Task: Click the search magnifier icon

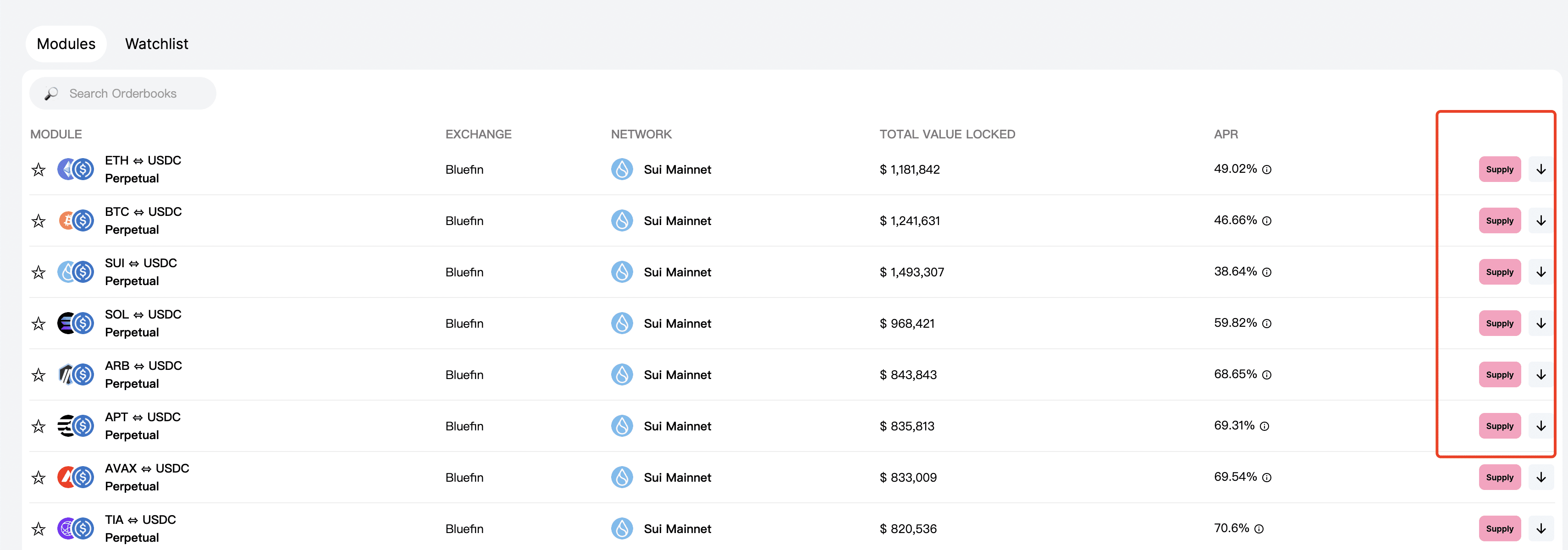Action: tap(51, 93)
